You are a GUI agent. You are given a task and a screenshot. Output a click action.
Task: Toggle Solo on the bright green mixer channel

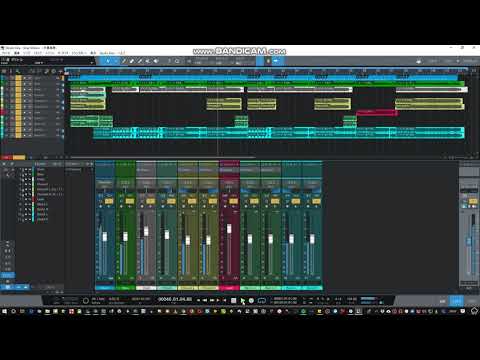point(130,201)
